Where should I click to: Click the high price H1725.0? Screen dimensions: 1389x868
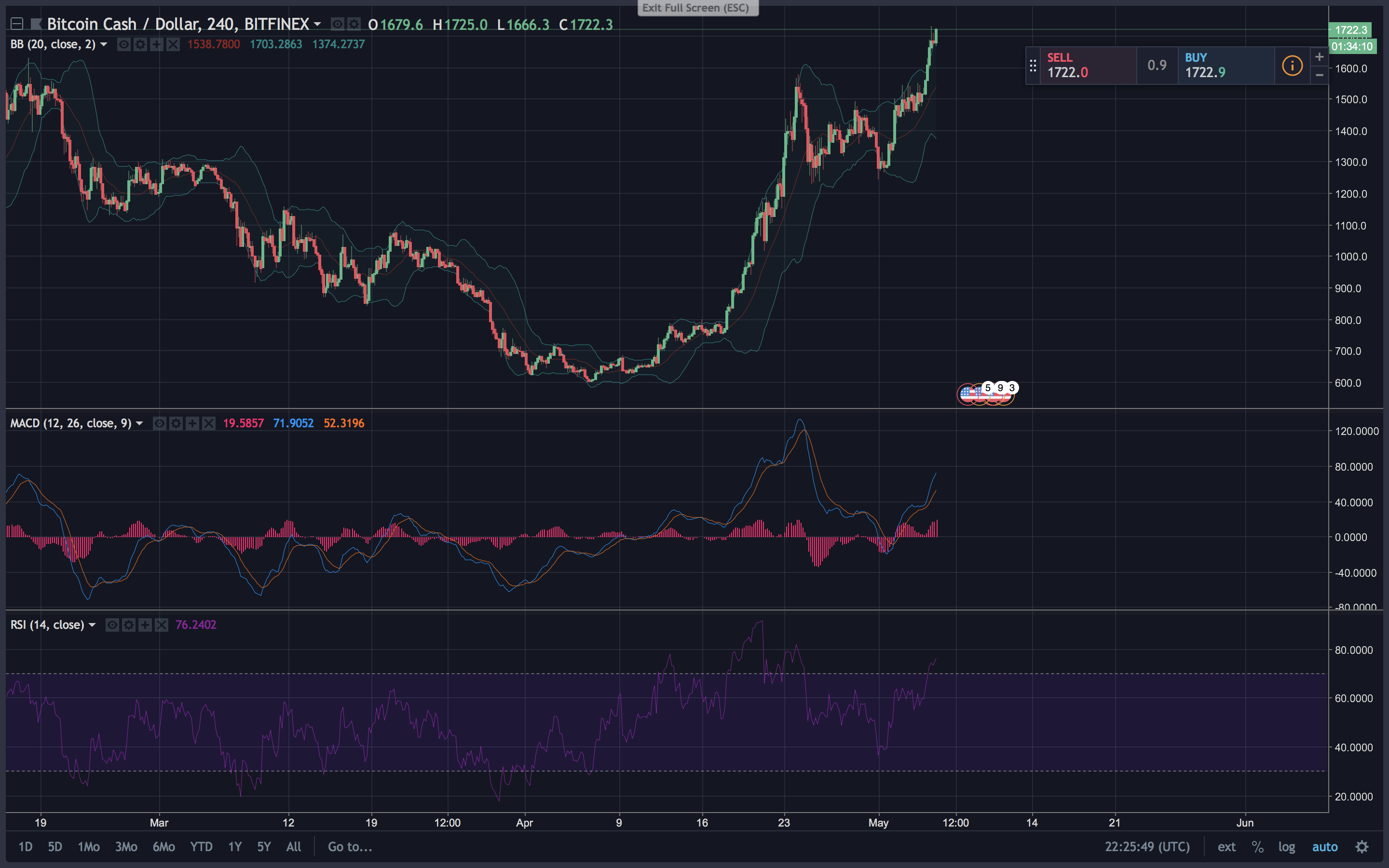(x=460, y=25)
